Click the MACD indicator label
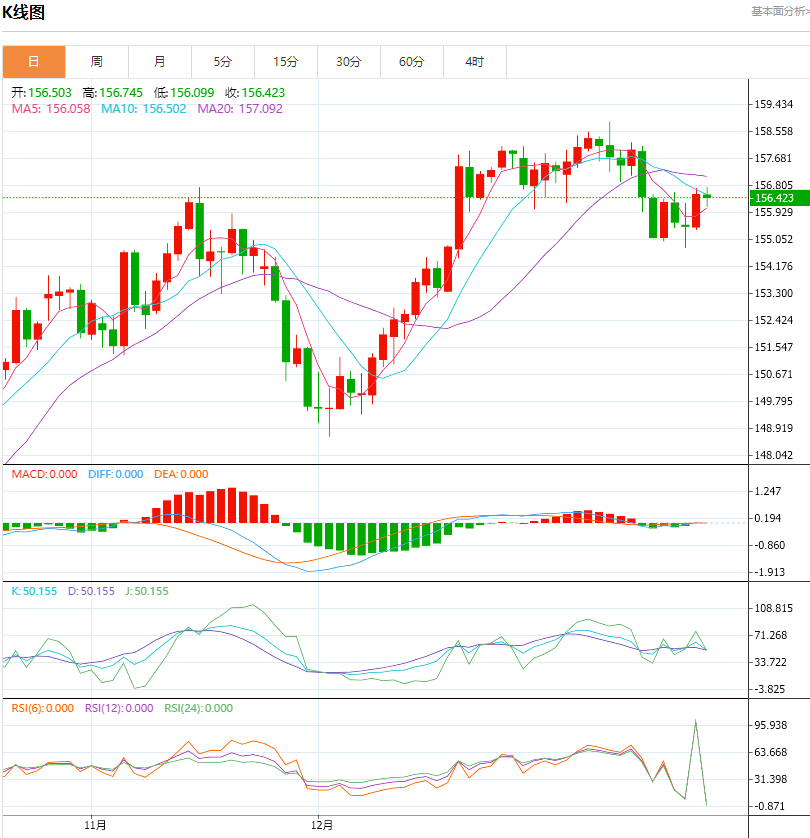 click(x=44, y=474)
